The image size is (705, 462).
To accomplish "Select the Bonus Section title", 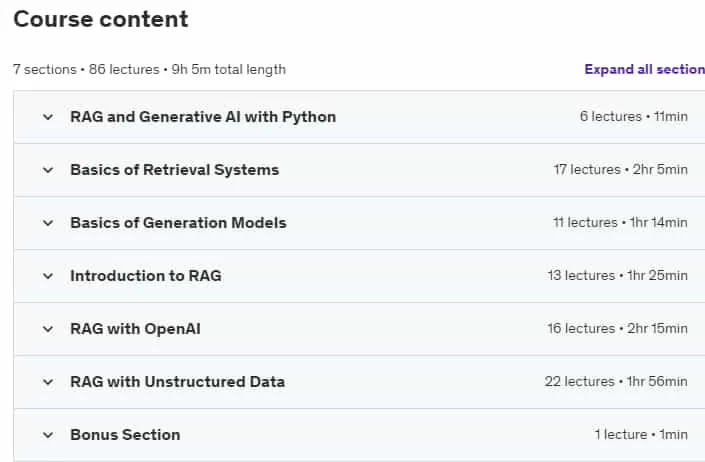I will pos(125,435).
